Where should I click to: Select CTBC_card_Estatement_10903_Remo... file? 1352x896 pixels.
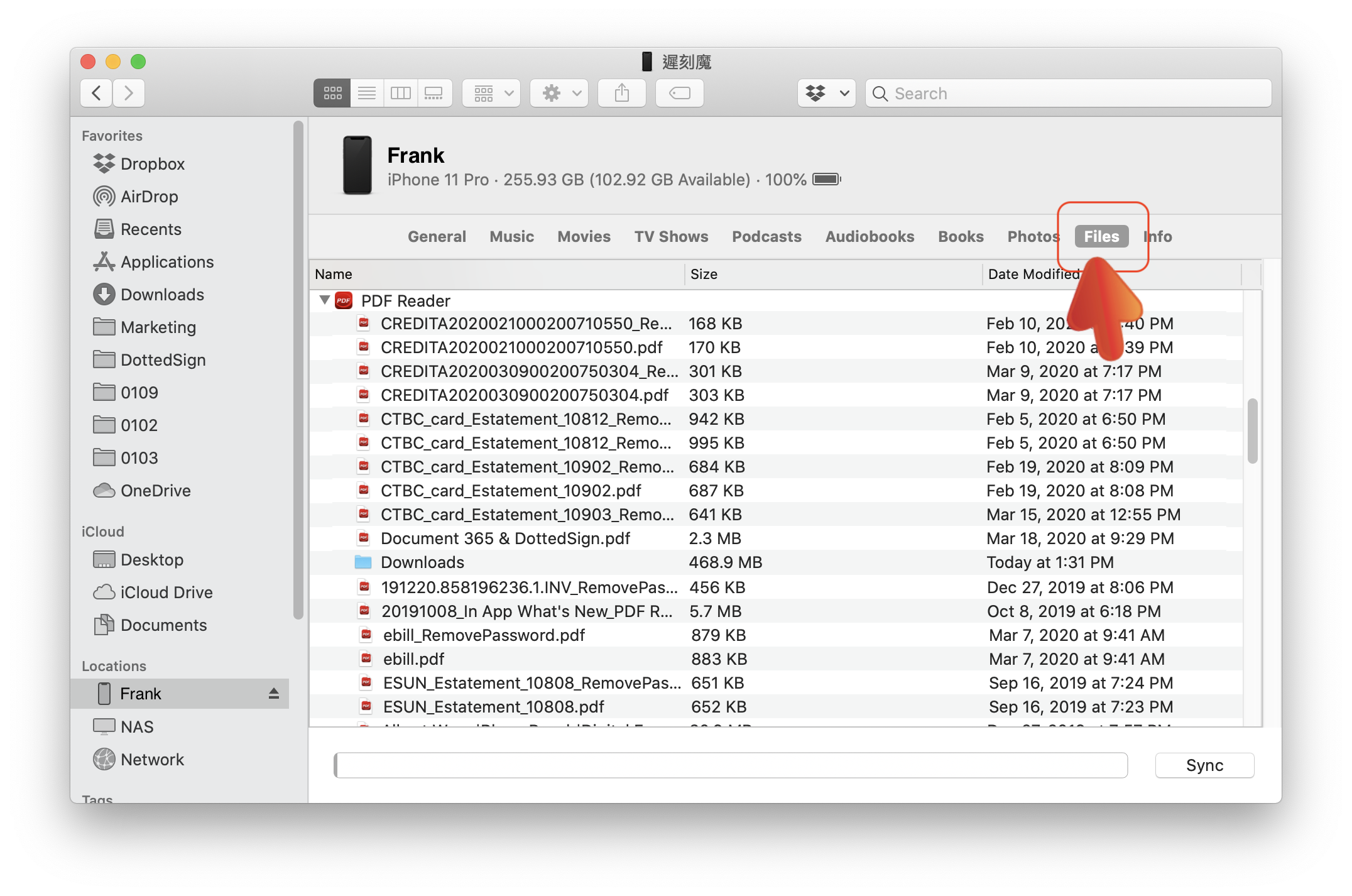click(776, 515)
